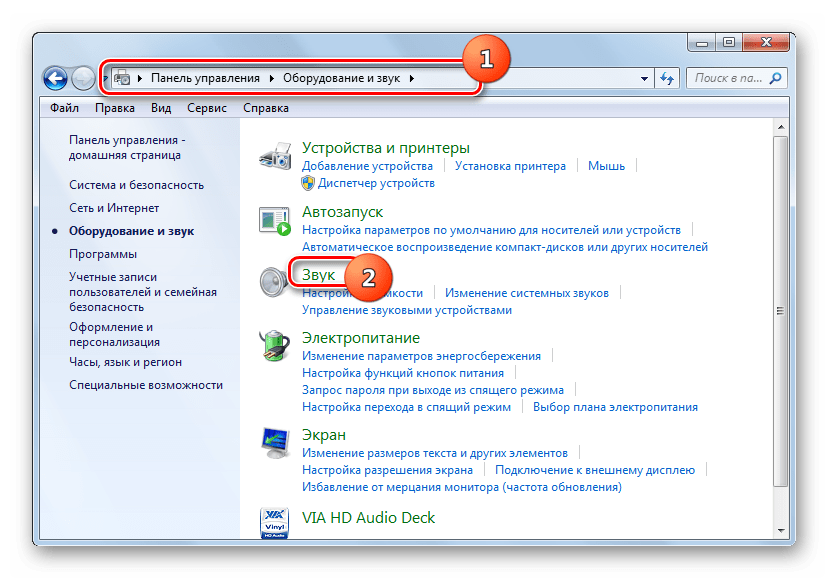Screen dimensions: 829x579
Task: Click Управление звуковыми устройствами link
Action: point(407,310)
